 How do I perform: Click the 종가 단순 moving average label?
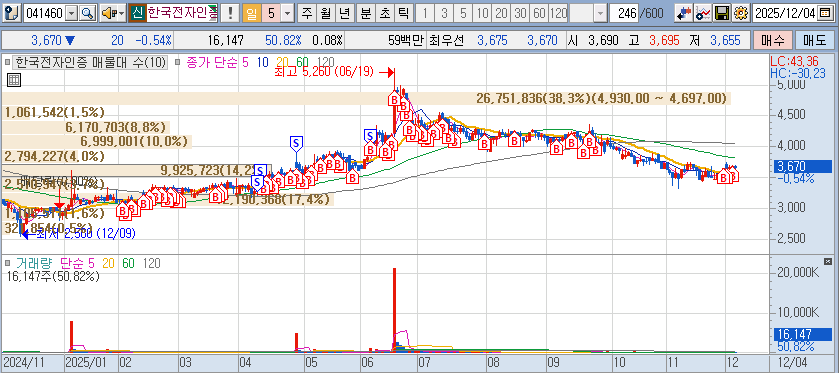tap(211, 62)
